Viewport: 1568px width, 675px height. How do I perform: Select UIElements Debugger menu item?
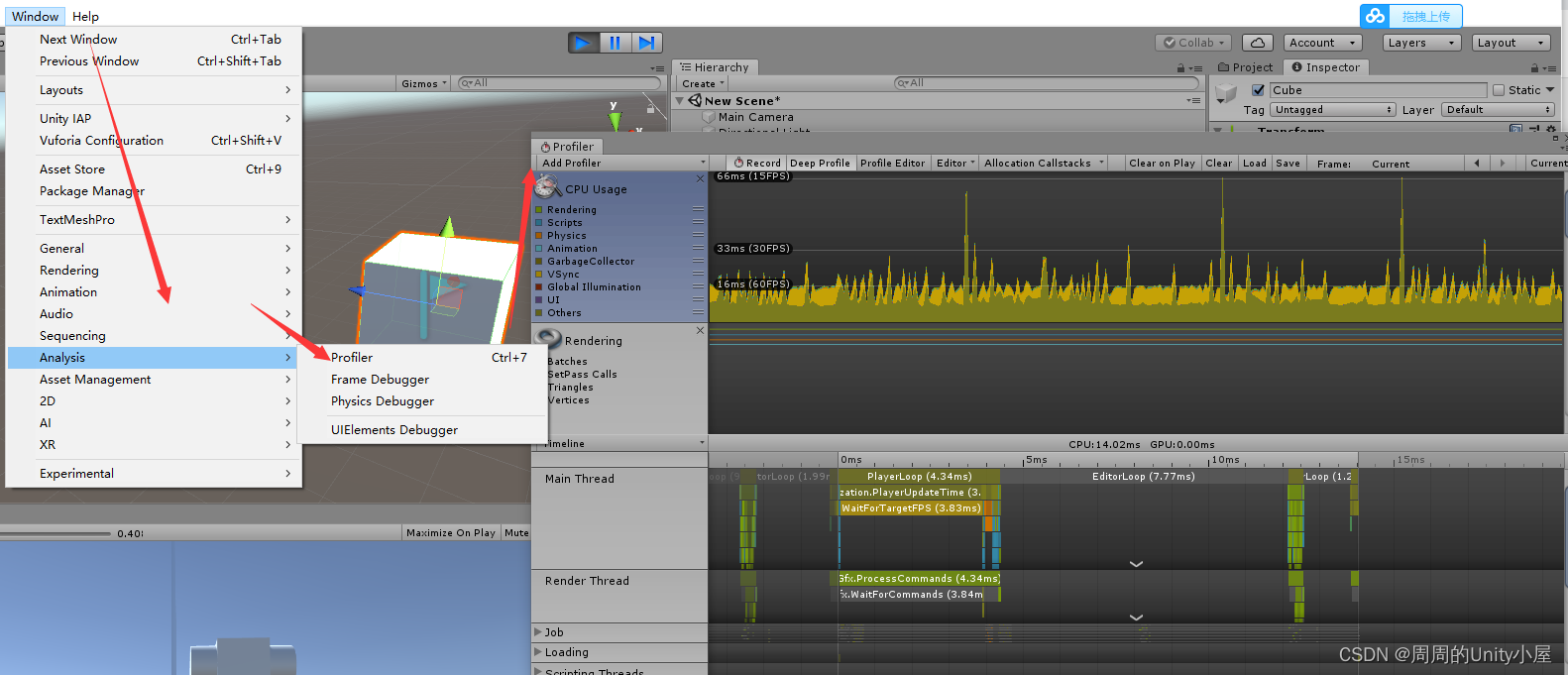click(422, 430)
